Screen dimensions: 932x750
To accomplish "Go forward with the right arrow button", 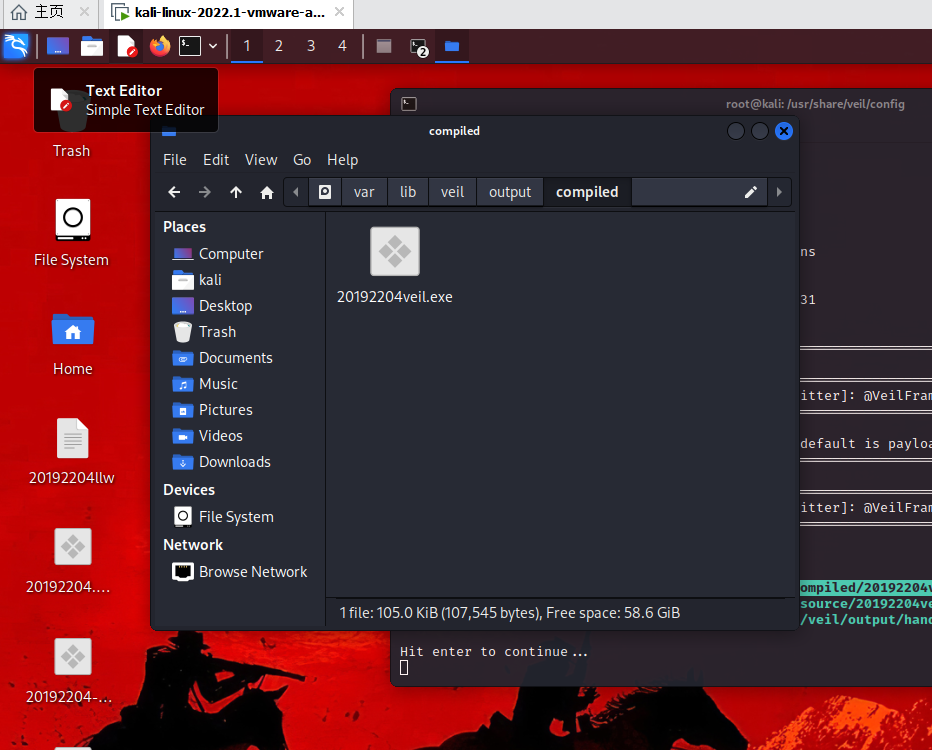I will pyautogui.click(x=204, y=192).
